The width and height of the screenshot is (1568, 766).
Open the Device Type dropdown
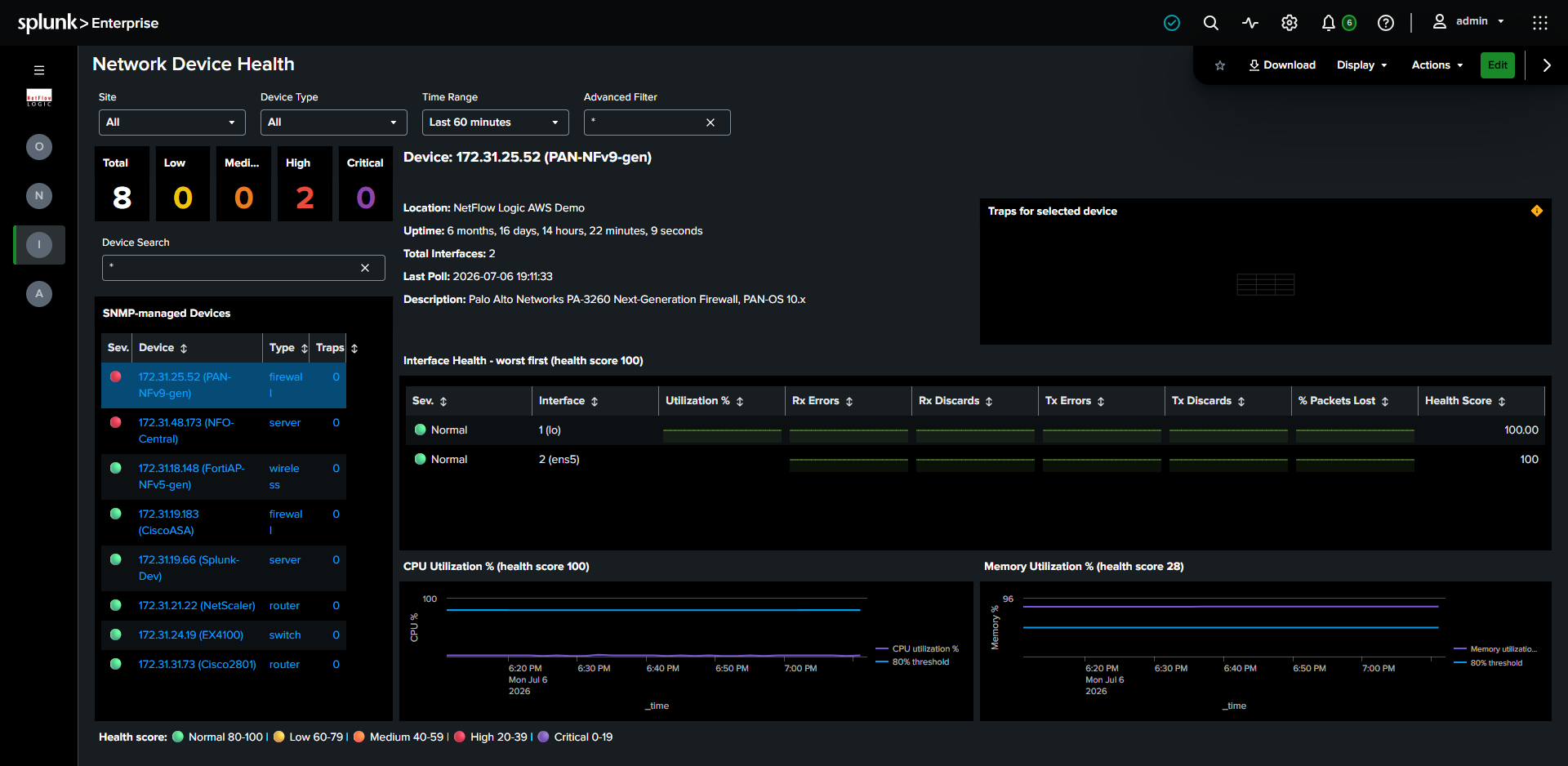click(x=334, y=122)
